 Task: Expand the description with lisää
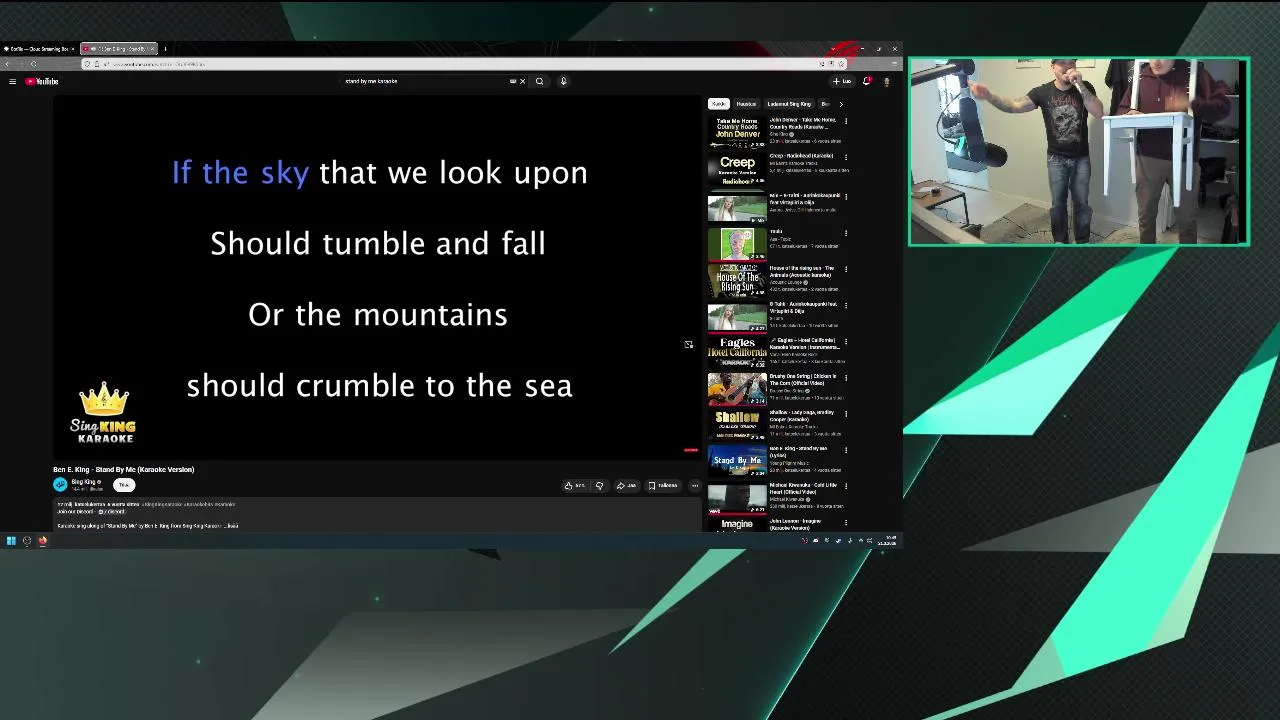click(232, 526)
